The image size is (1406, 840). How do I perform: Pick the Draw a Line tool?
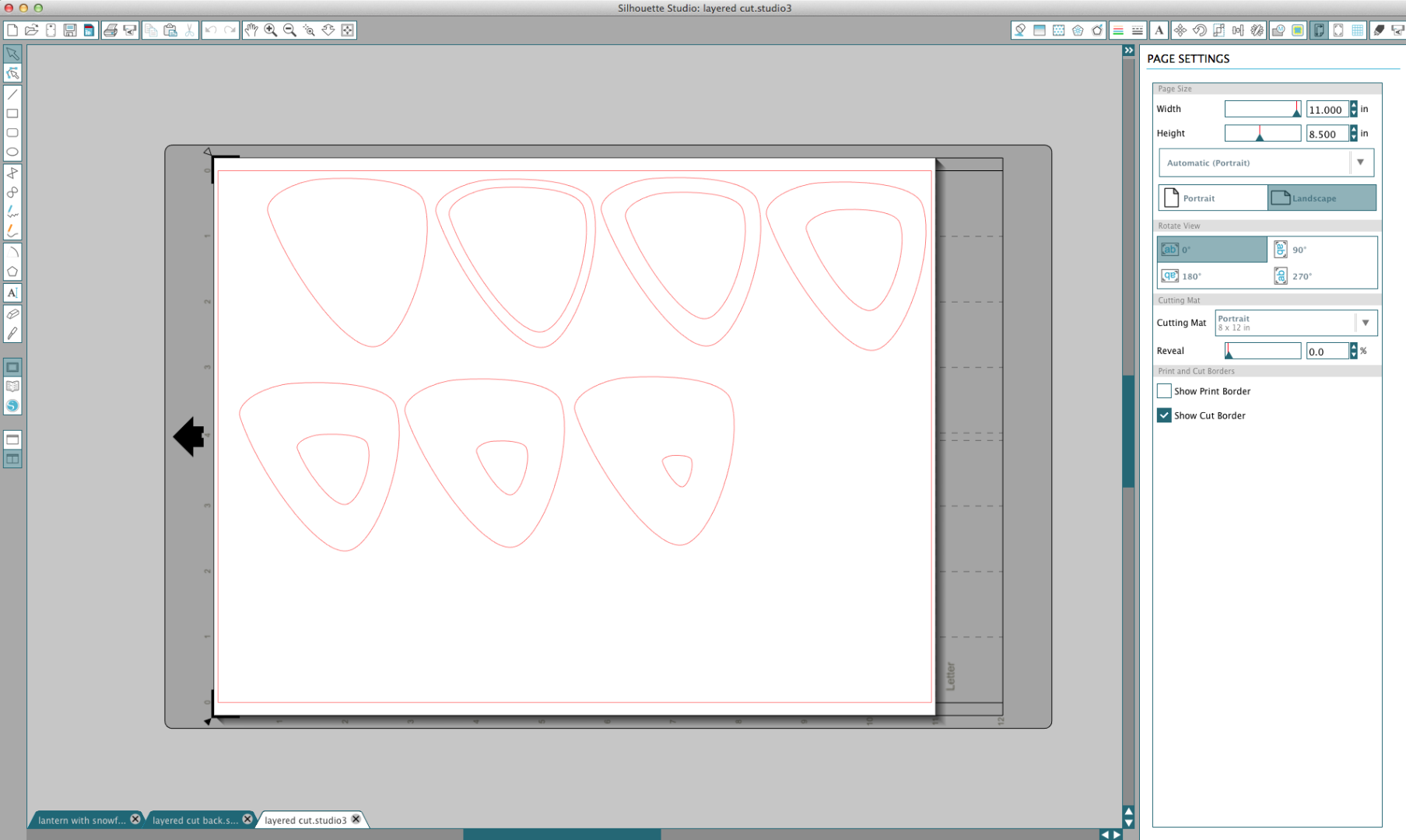click(12, 94)
